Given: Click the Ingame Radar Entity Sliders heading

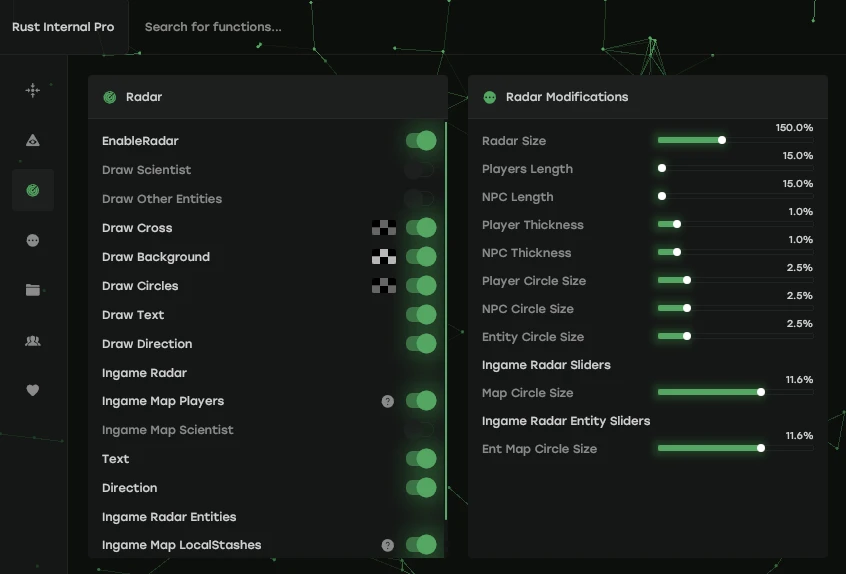Looking at the screenshot, I should pos(566,421).
